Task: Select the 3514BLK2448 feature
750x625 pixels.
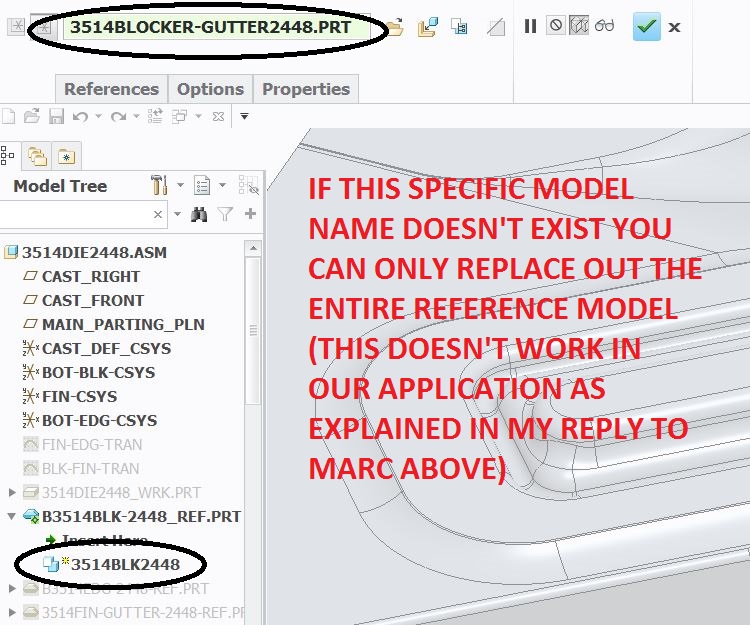Action: coord(125,564)
